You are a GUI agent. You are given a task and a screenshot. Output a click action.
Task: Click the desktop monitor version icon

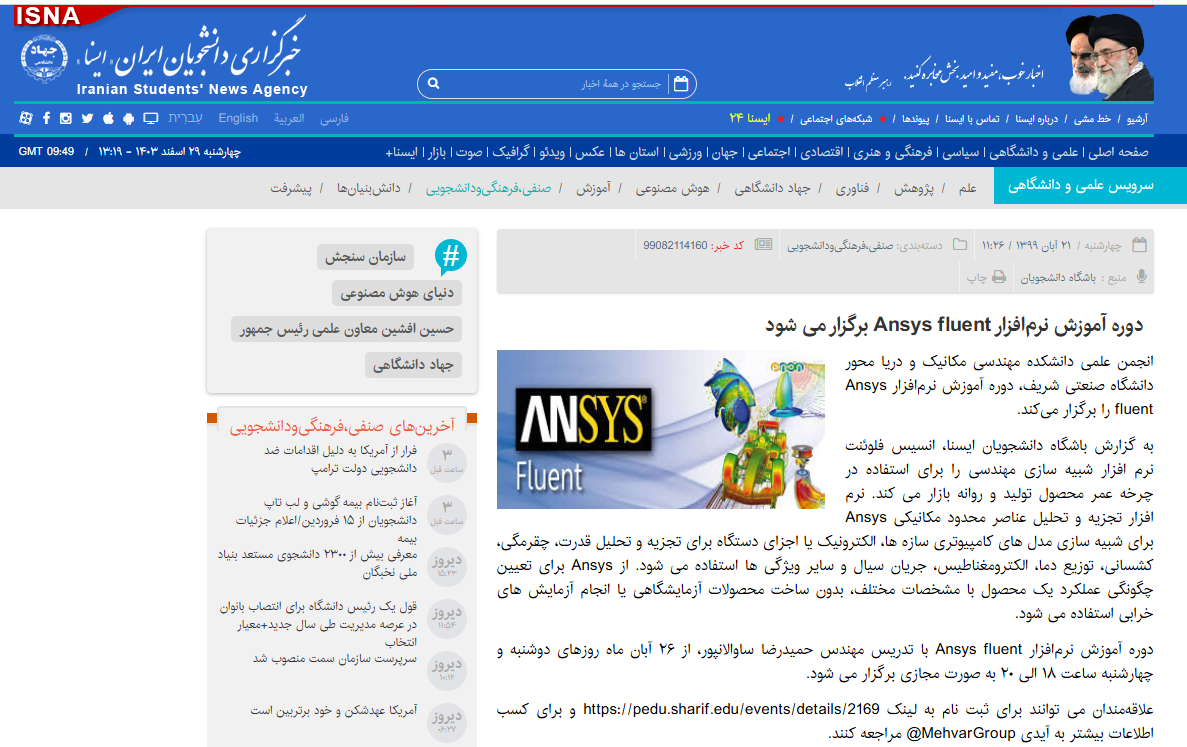point(151,118)
